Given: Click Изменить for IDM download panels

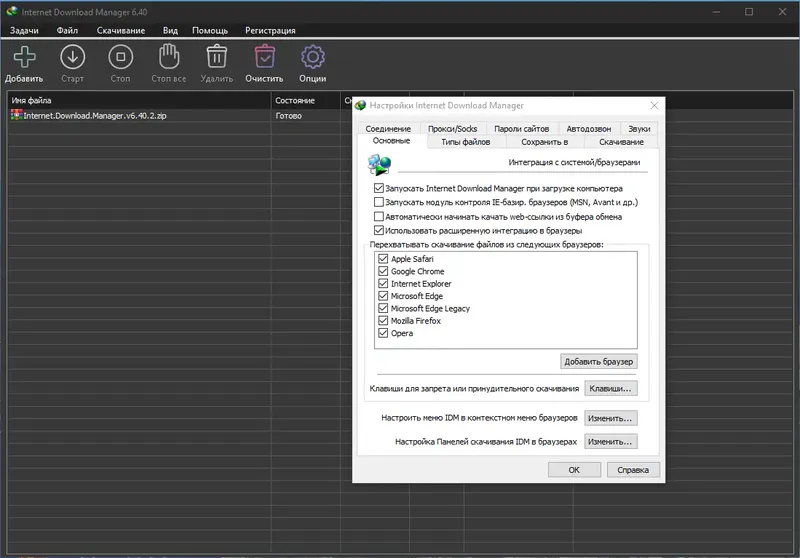Looking at the screenshot, I should point(611,441).
